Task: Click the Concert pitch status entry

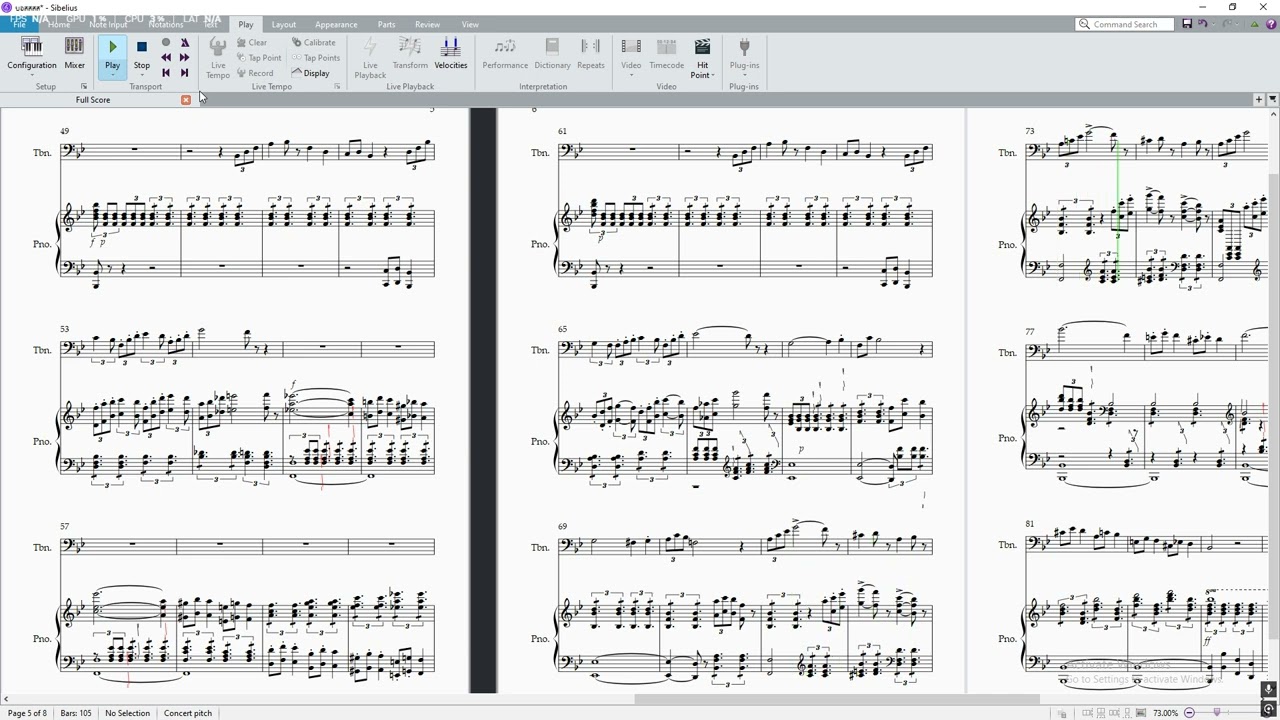Action: coord(188,713)
